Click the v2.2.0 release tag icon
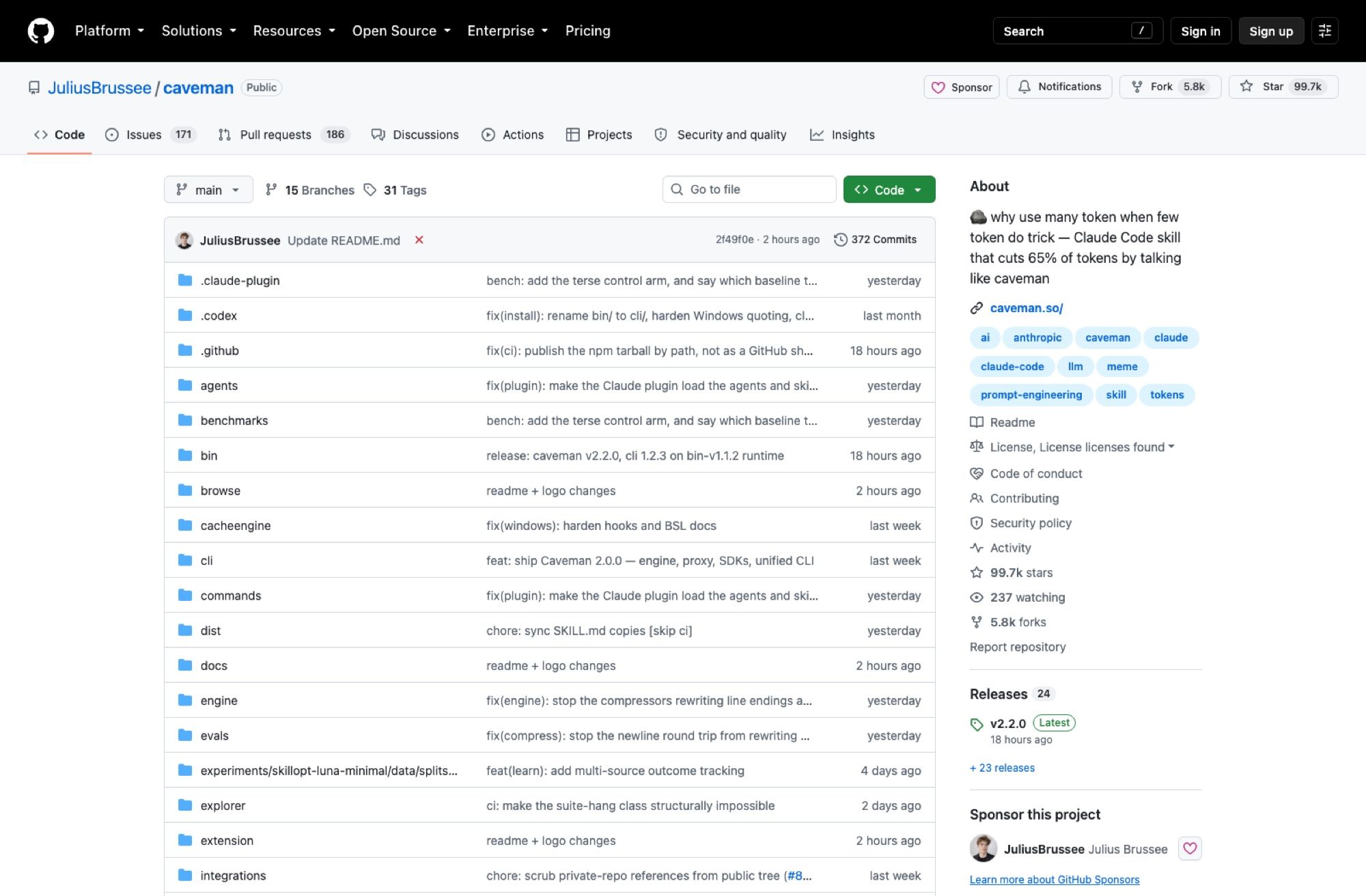 (977, 724)
